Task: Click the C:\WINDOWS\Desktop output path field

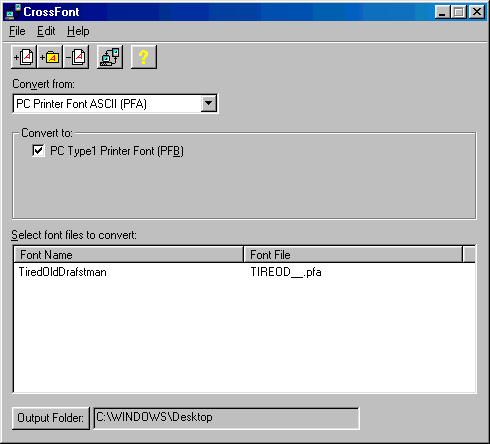Action: (x=227, y=418)
